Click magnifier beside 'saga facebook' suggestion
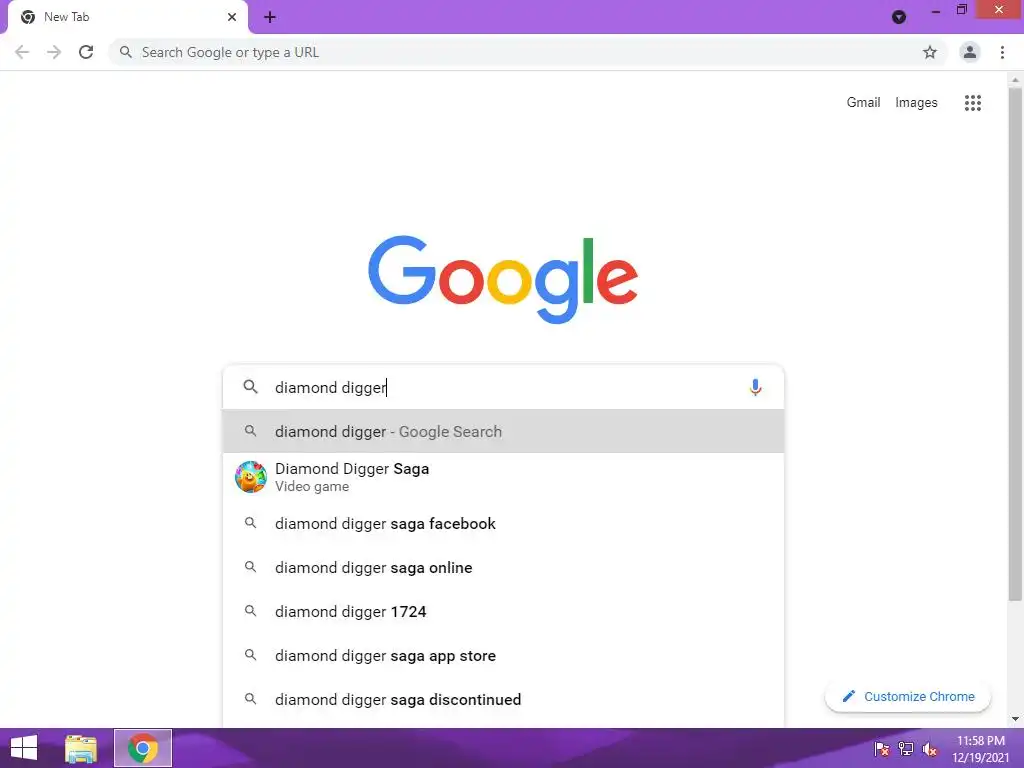 pyautogui.click(x=250, y=523)
